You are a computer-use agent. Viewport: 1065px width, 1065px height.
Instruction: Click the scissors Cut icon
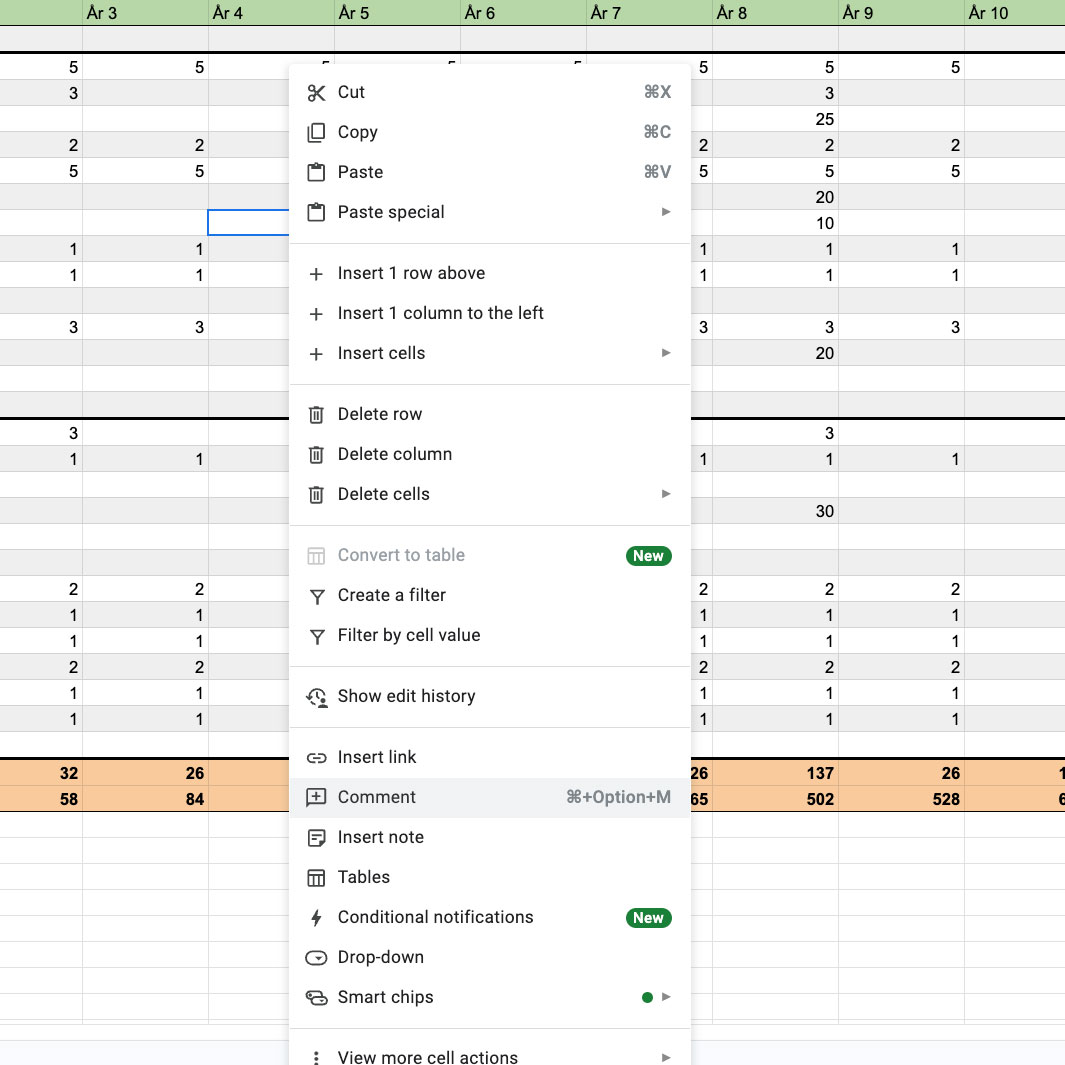(x=316, y=93)
